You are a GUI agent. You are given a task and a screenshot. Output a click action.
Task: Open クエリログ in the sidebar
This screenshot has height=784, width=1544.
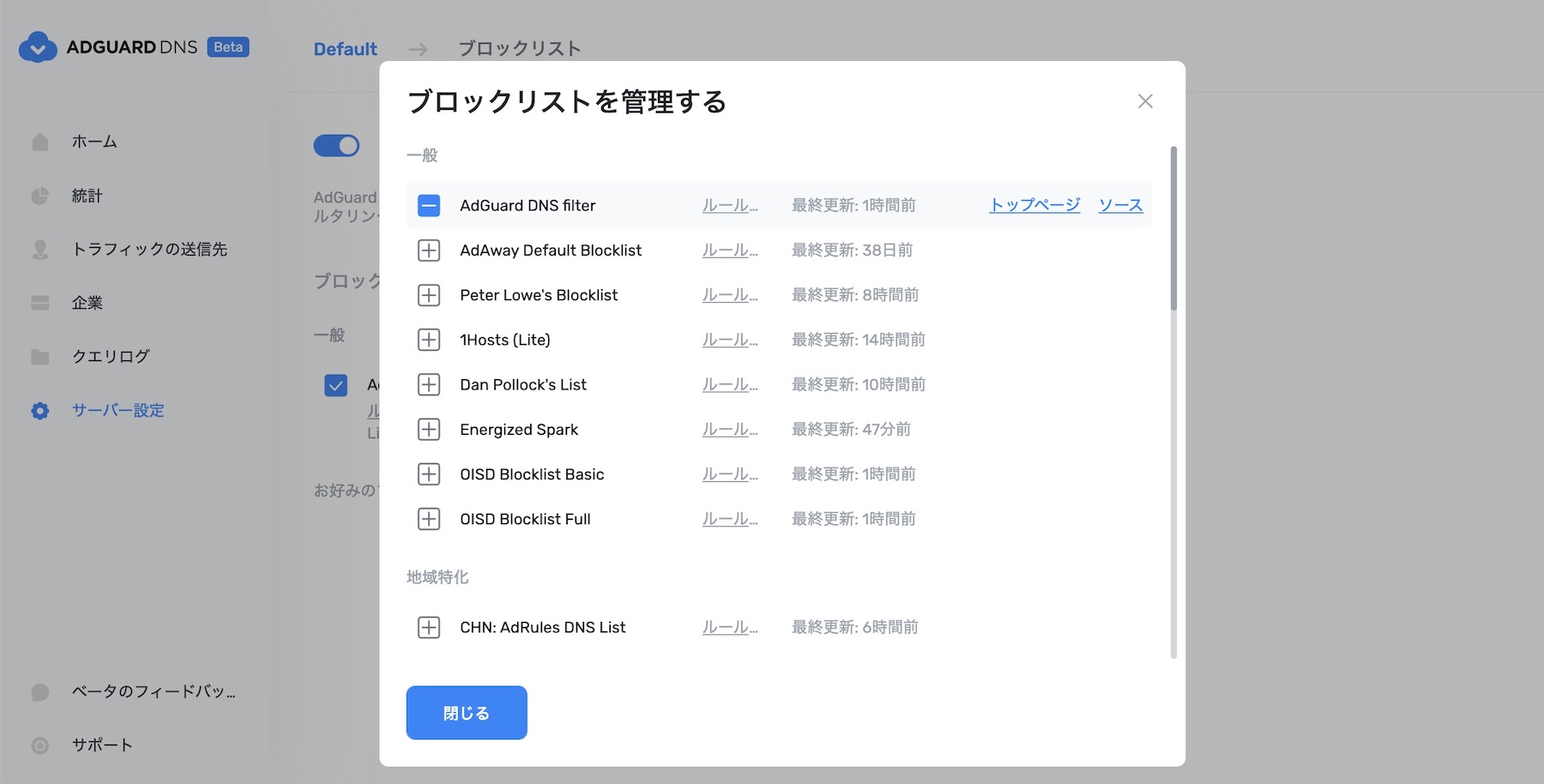(111, 356)
